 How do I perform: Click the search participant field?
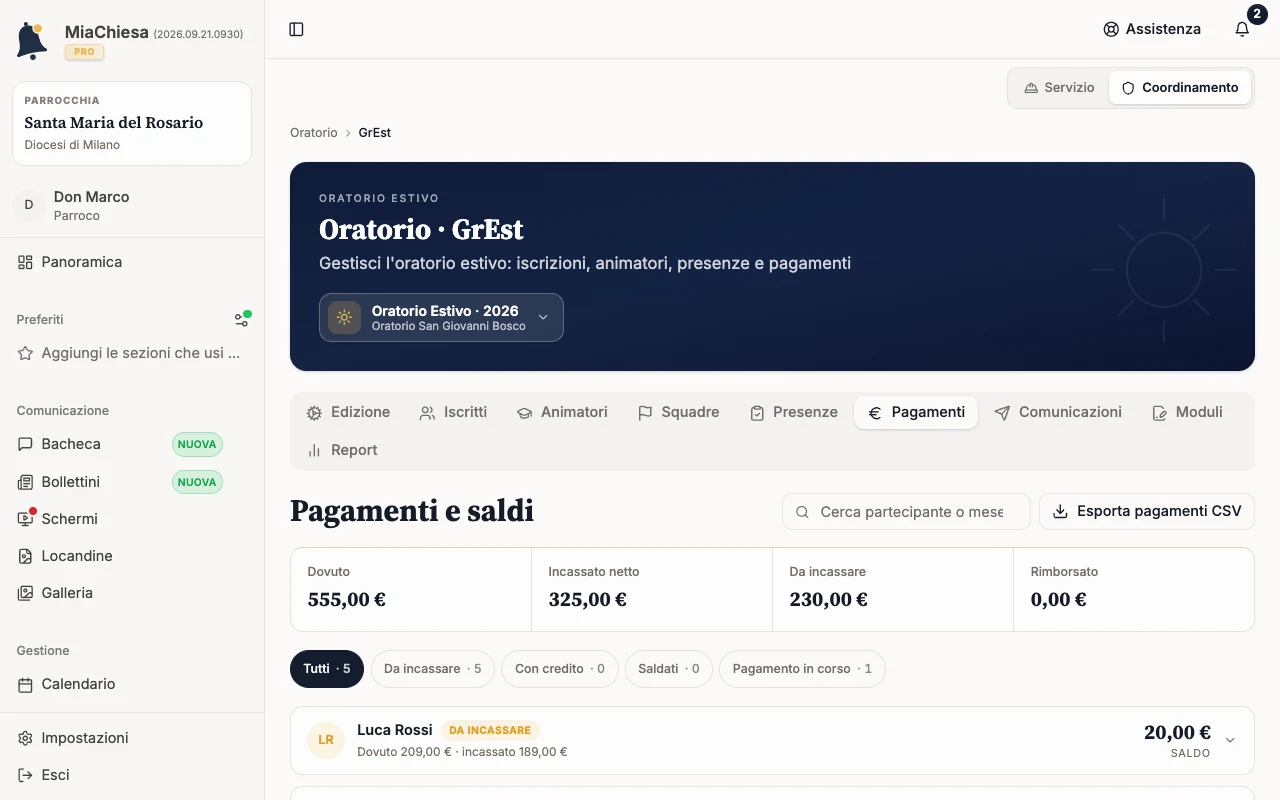pos(906,511)
